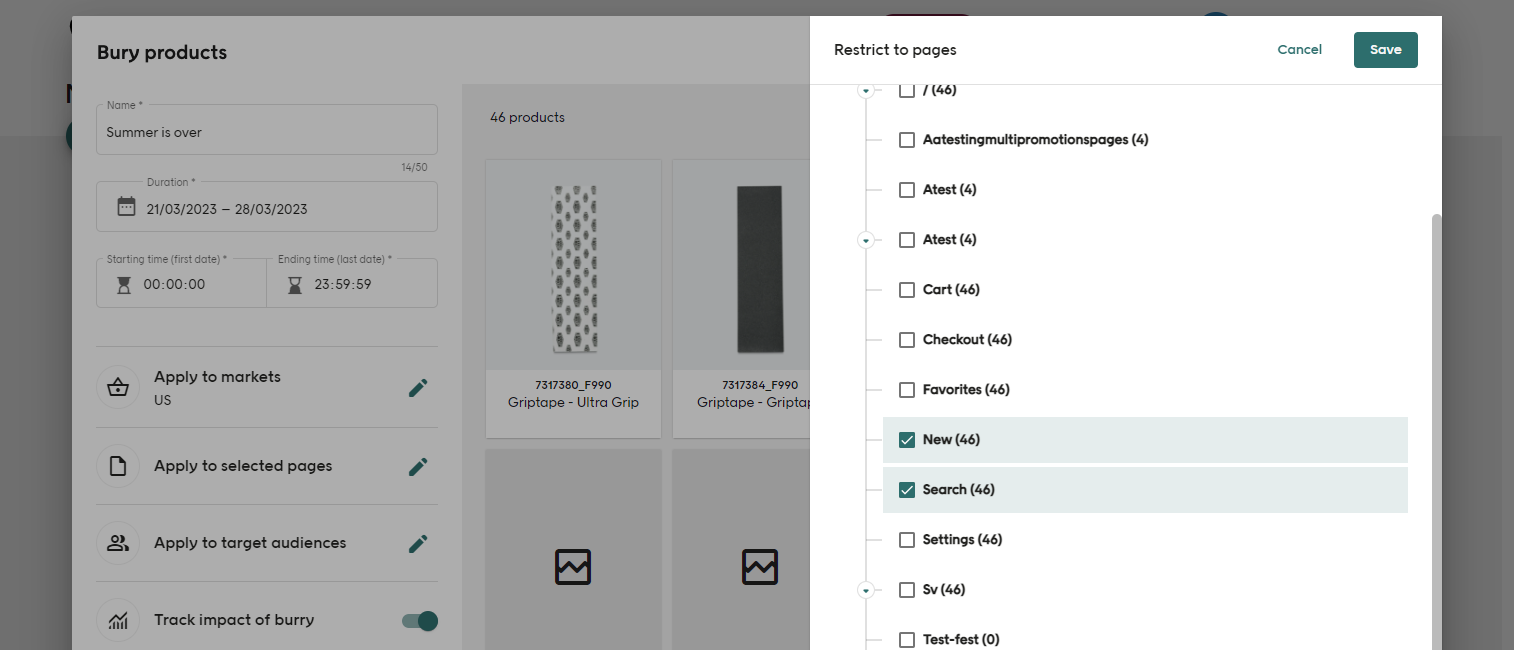This screenshot has height=650, width=1514.
Task: Cancel the Restrict to pages panel
Action: 1300,50
